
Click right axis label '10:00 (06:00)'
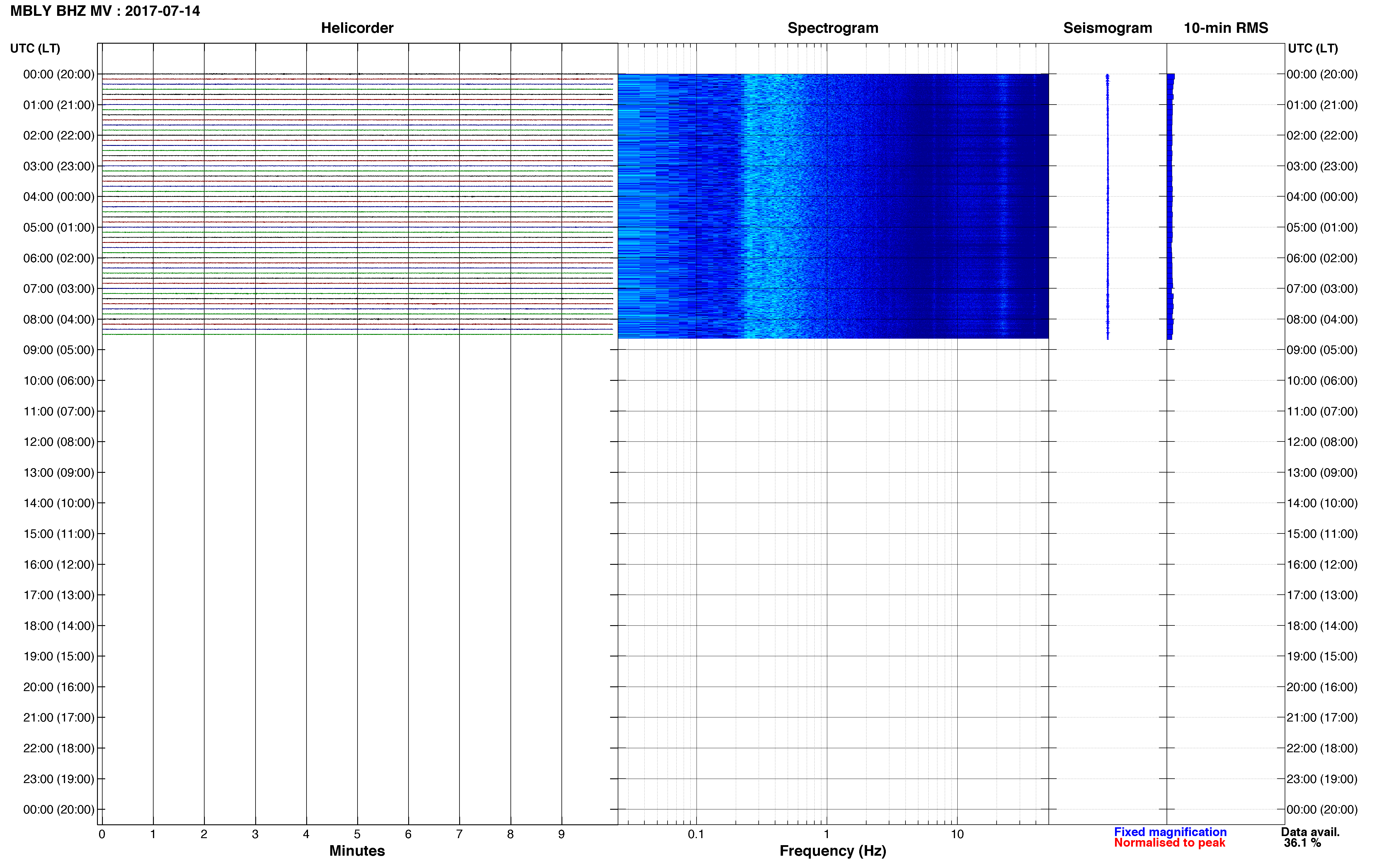click(1322, 381)
